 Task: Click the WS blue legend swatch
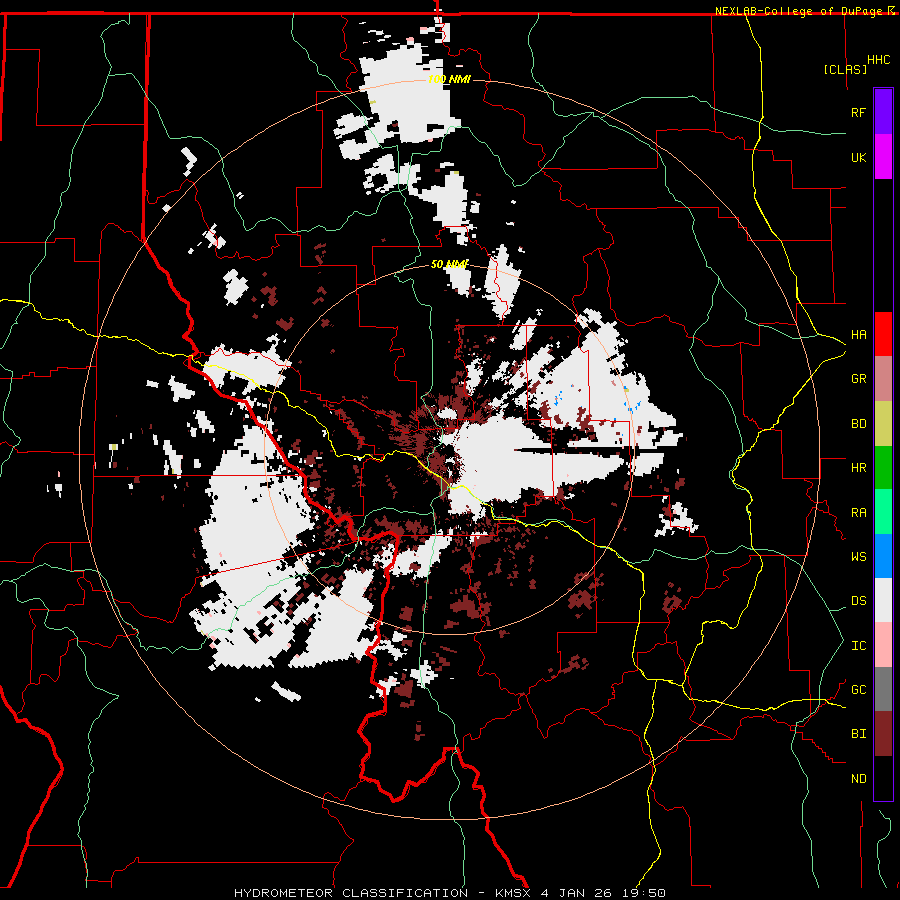coord(883,556)
